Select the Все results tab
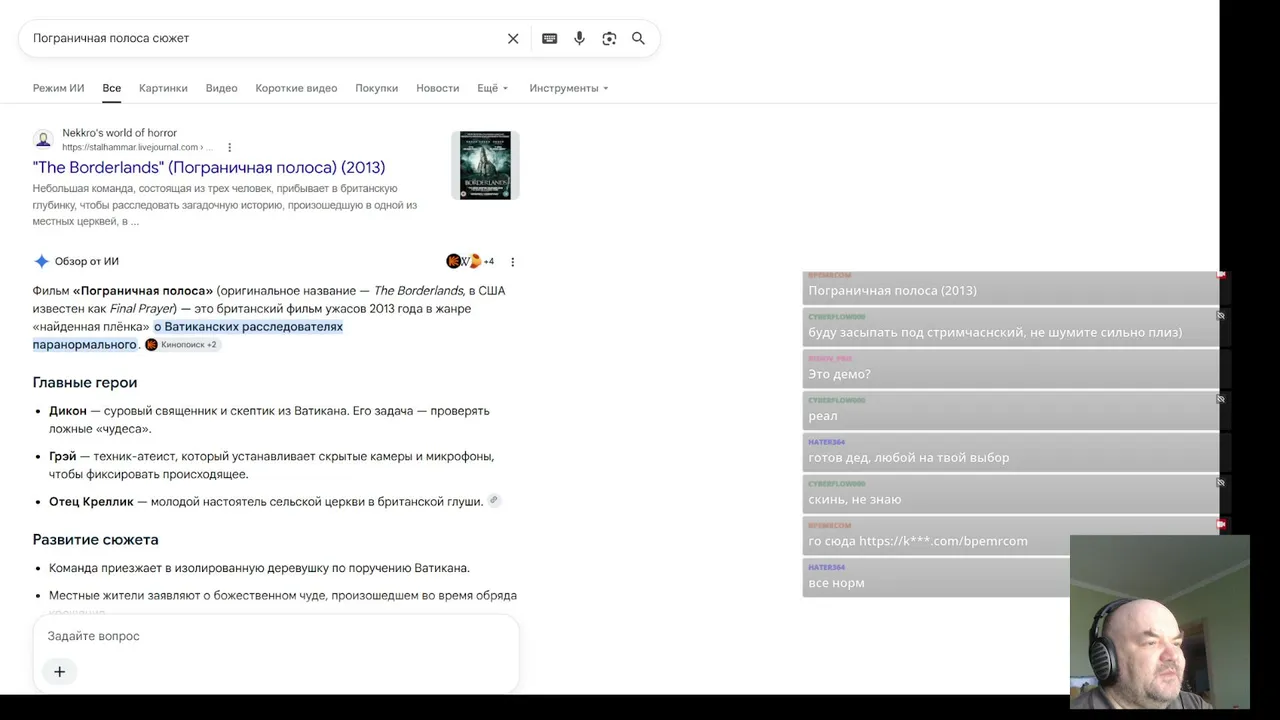 coord(112,88)
